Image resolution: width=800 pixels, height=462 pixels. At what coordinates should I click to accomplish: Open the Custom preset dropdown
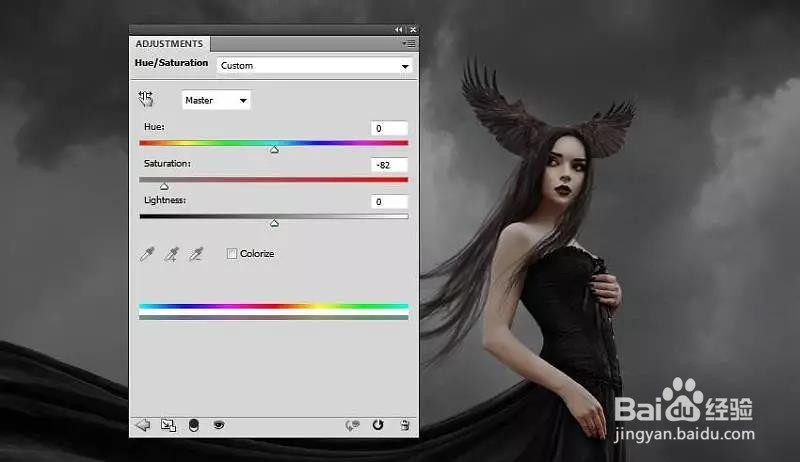coord(314,66)
